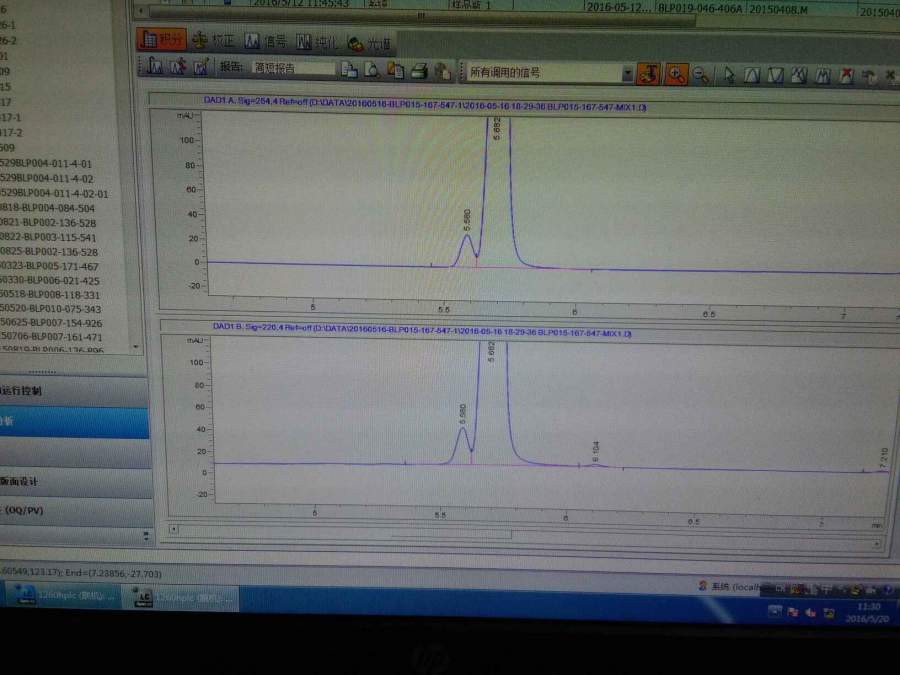Click the DAD1 B Sig=220,4 signal title
The height and width of the screenshot is (675, 900).
(422, 332)
